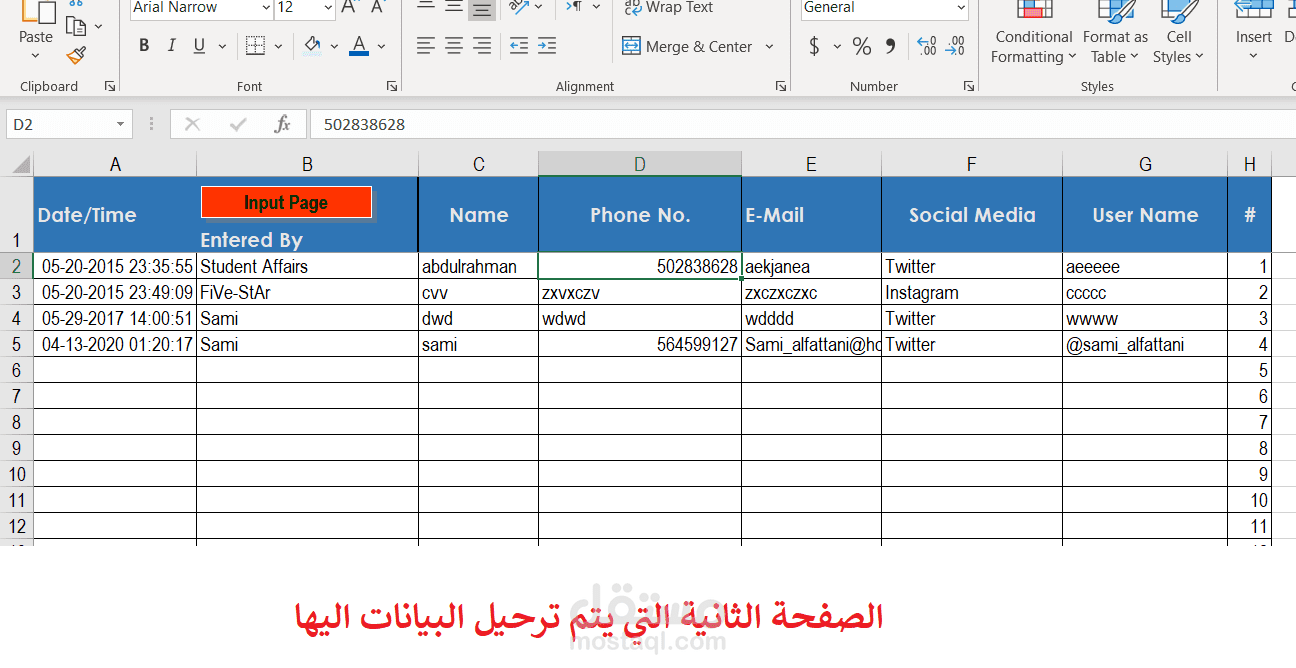Select the Instagram cell
This screenshot has height=668, width=1296.
tap(972, 292)
